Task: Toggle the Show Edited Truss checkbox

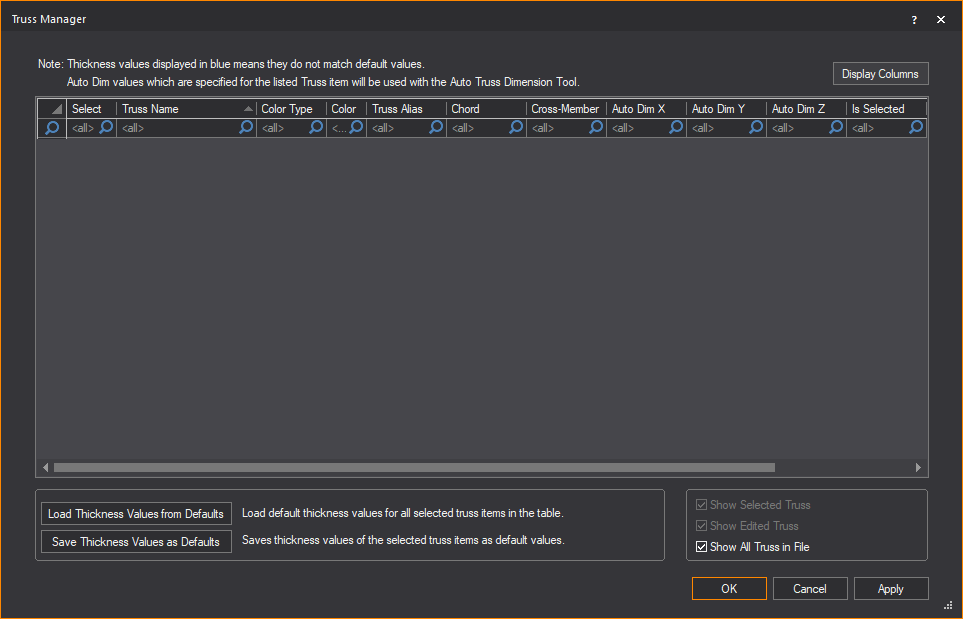Action: click(x=702, y=526)
